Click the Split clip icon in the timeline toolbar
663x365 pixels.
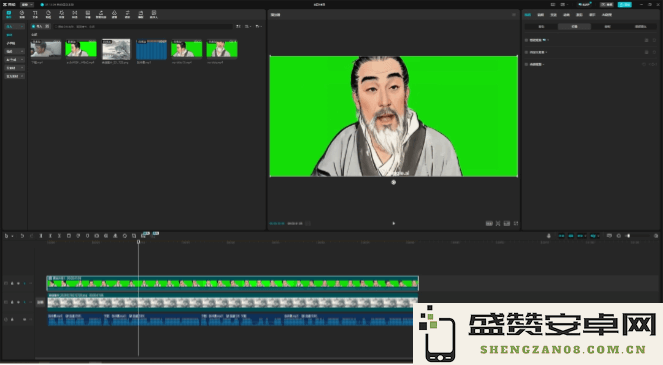point(41,236)
